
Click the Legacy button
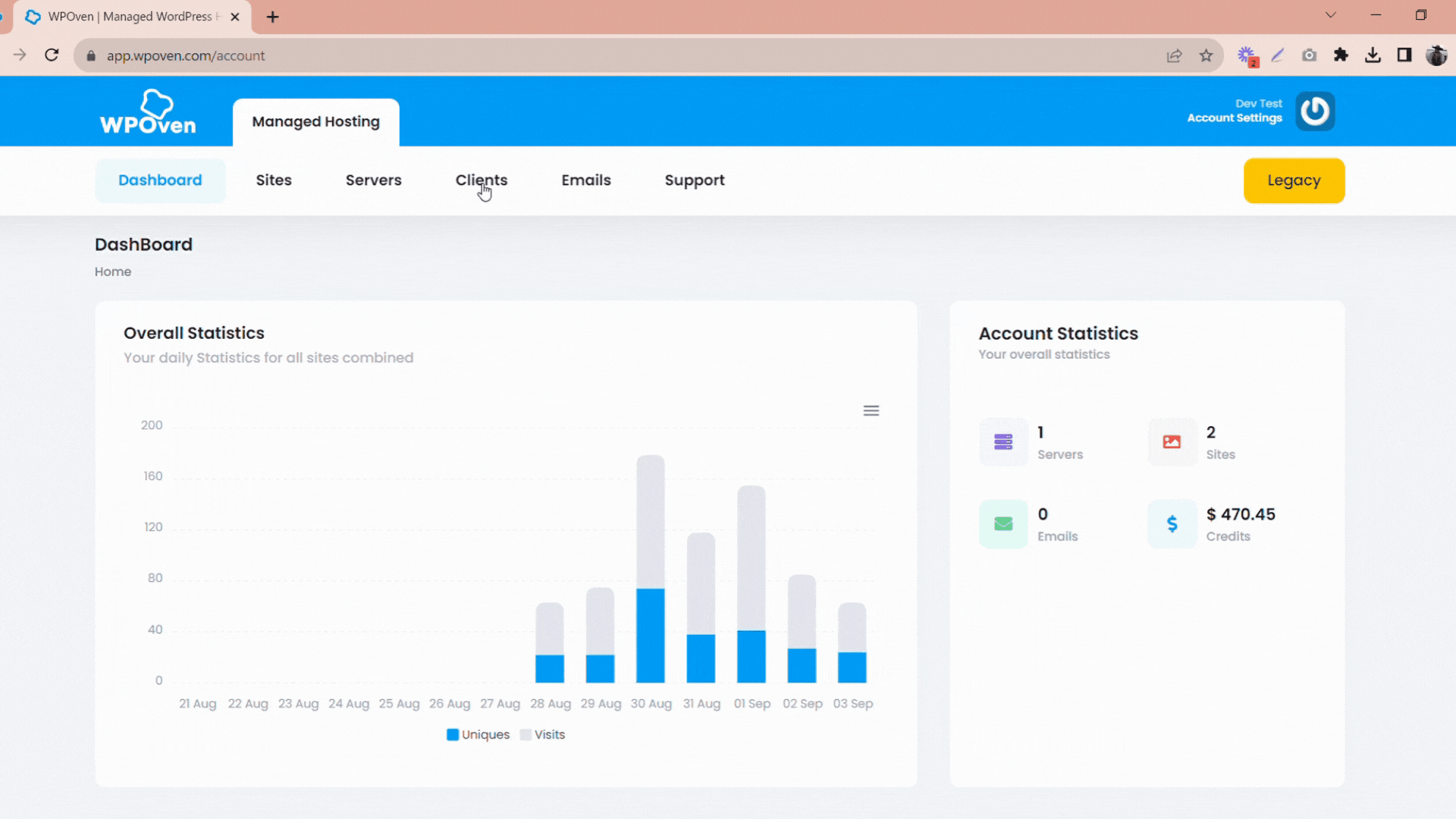point(1294,180)
